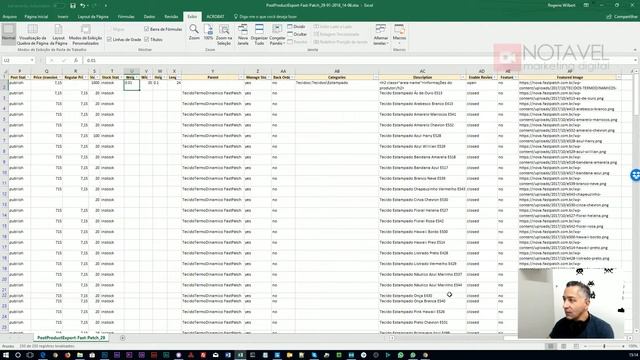Select the cell containing 0.01 in row 2

131,85
